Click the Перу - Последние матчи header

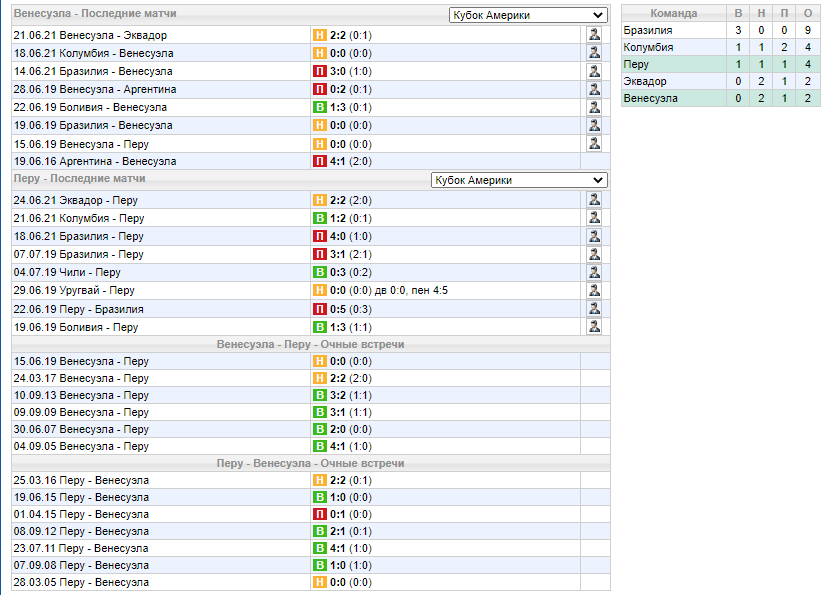pyautogui.click(x=80, y=178)
